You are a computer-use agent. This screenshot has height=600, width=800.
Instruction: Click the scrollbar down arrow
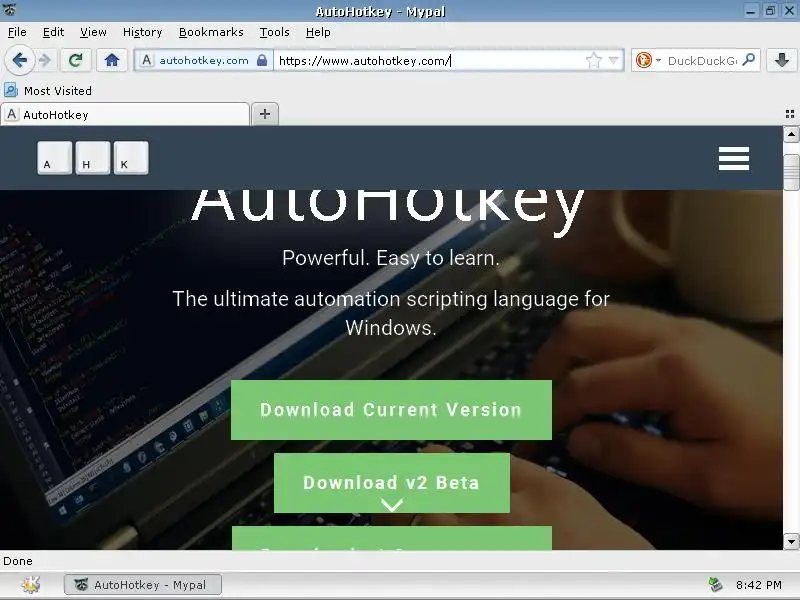click(x=791, y=541)
